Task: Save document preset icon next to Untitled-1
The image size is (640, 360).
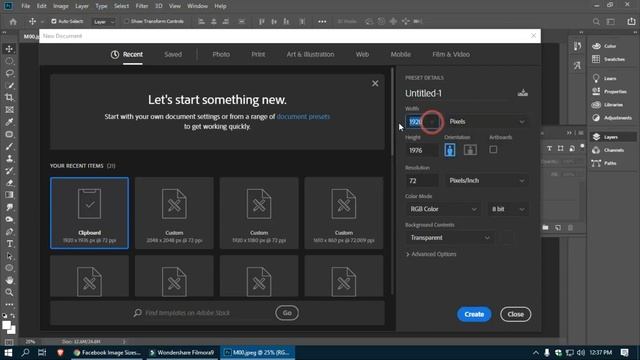Action: (522, 93)
